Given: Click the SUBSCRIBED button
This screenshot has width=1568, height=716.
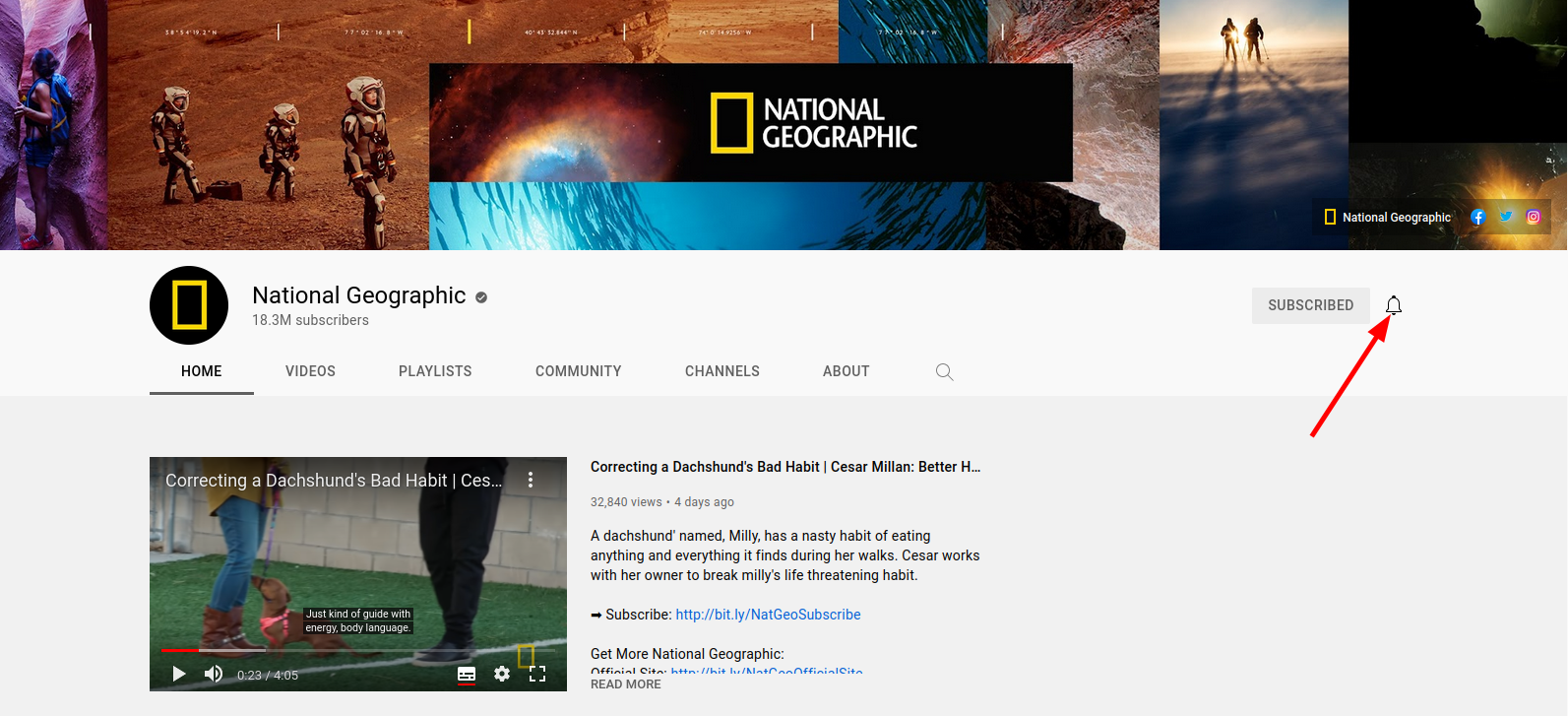Looking at the screenshot, I should click(1310, 305).
